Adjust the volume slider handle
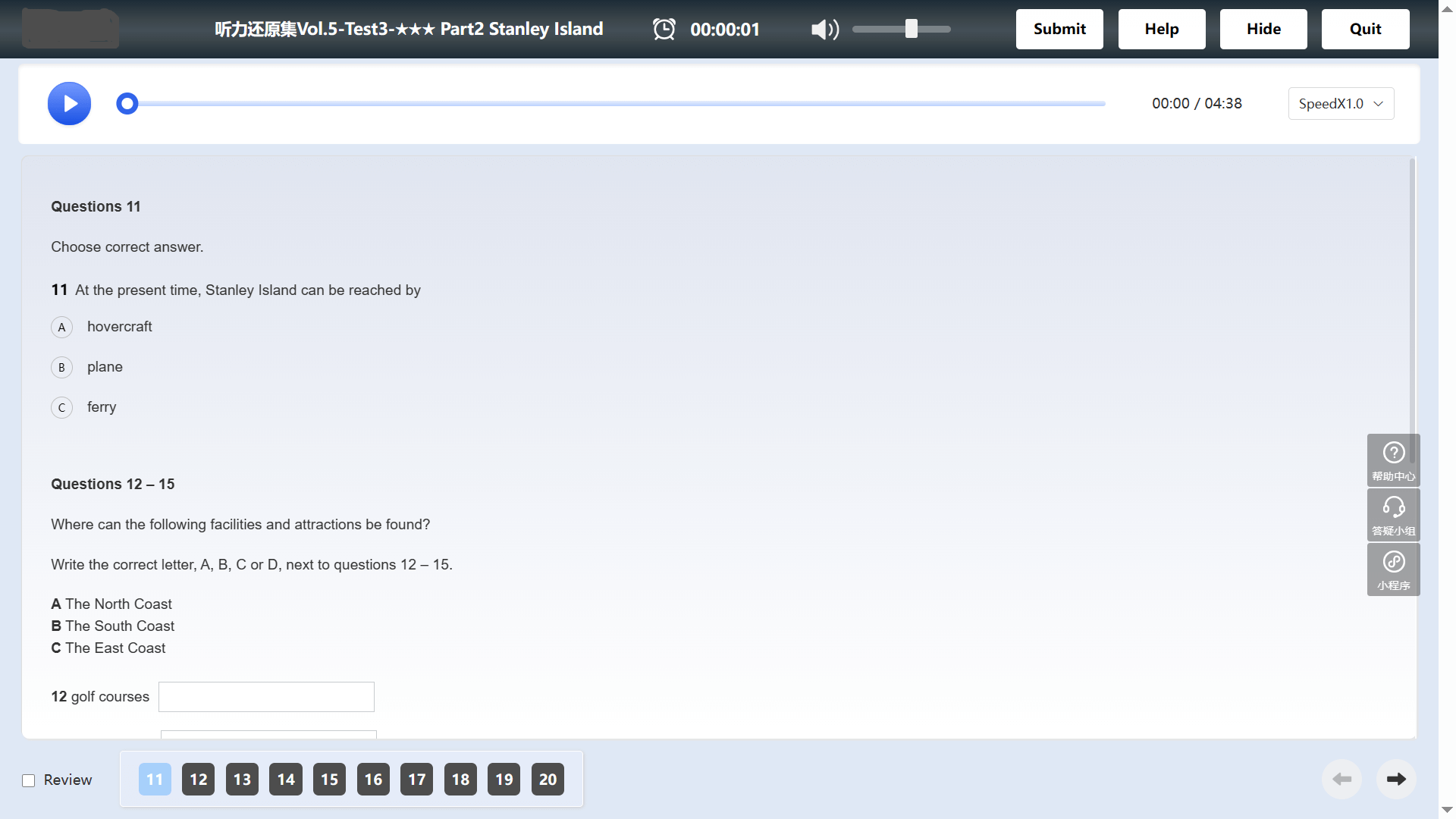This screenshot has width=1456, height=819. point(912,29)
